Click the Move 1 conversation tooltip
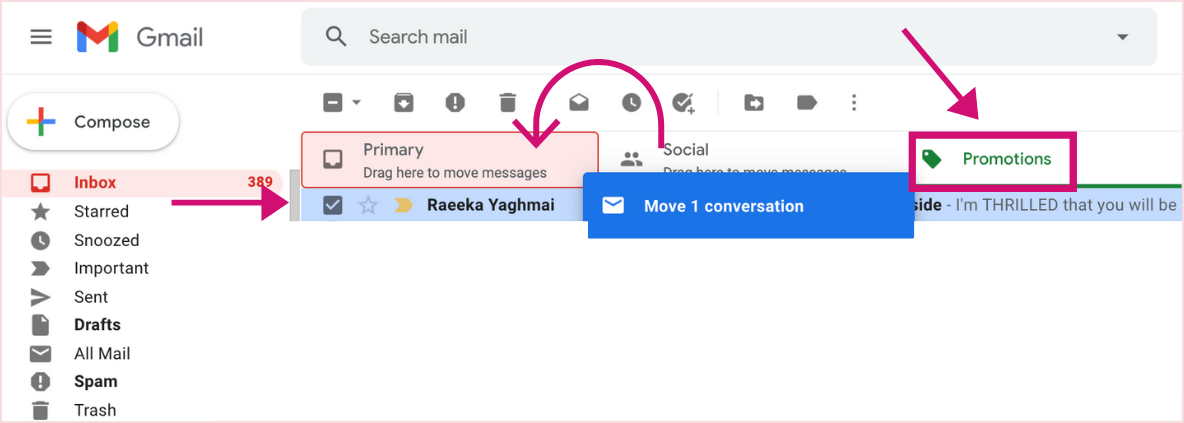This screenshot has width=1184, height=423. click(750, 205)
